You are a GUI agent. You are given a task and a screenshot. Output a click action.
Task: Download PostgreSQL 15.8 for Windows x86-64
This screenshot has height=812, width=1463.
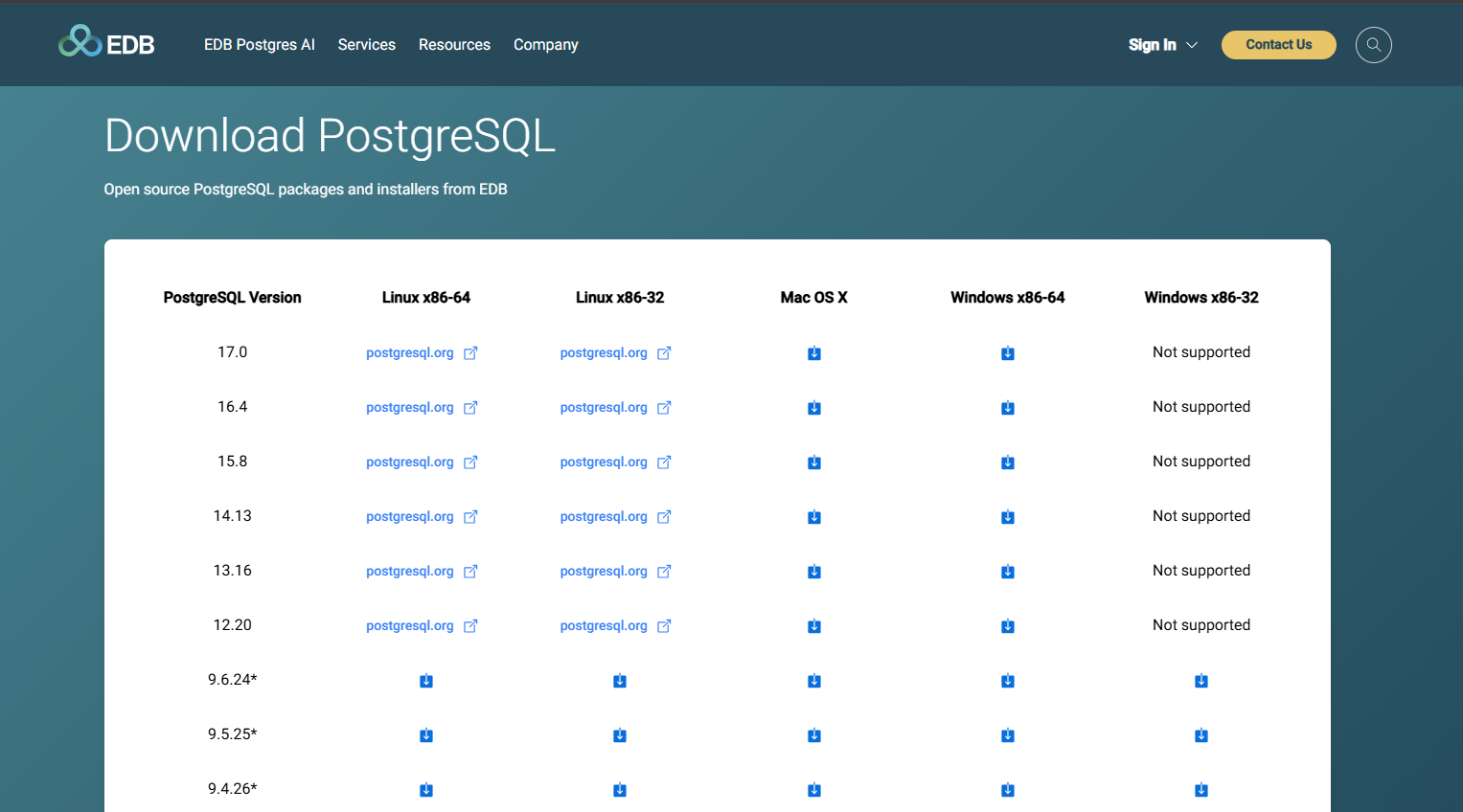click(1008, 462)
